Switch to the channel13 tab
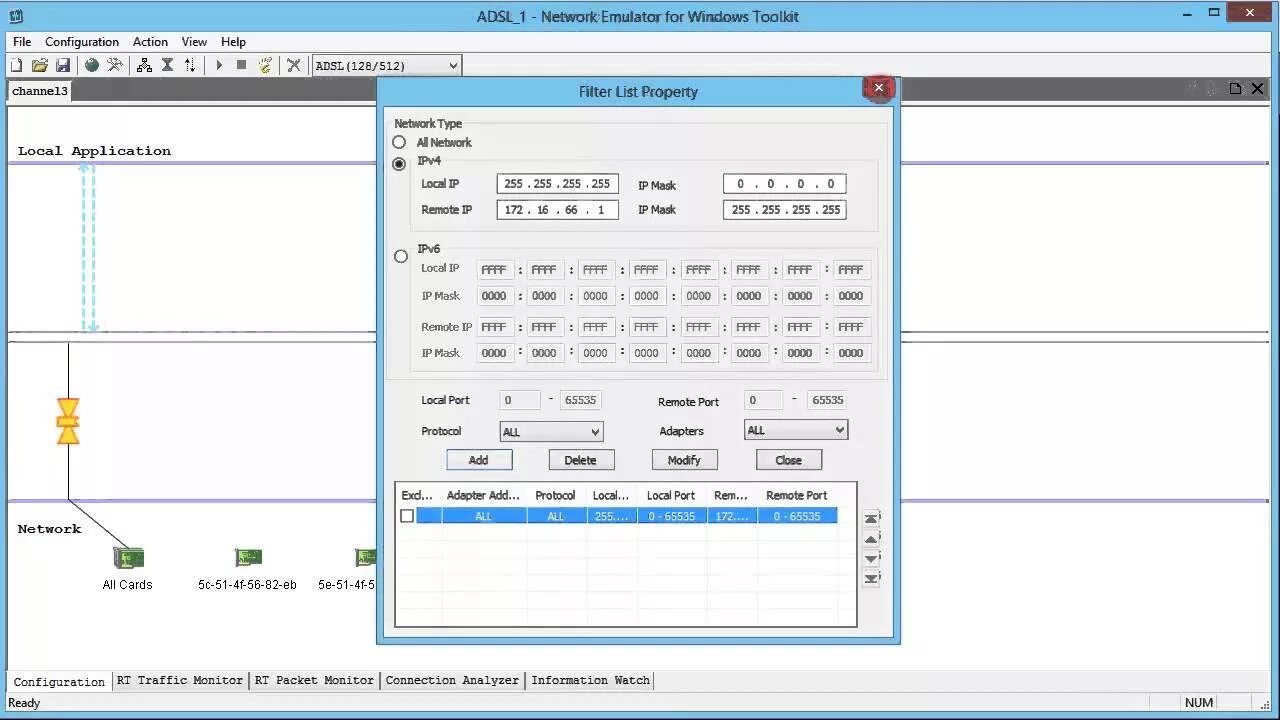 pyautogui.click(x=40, y=91)
